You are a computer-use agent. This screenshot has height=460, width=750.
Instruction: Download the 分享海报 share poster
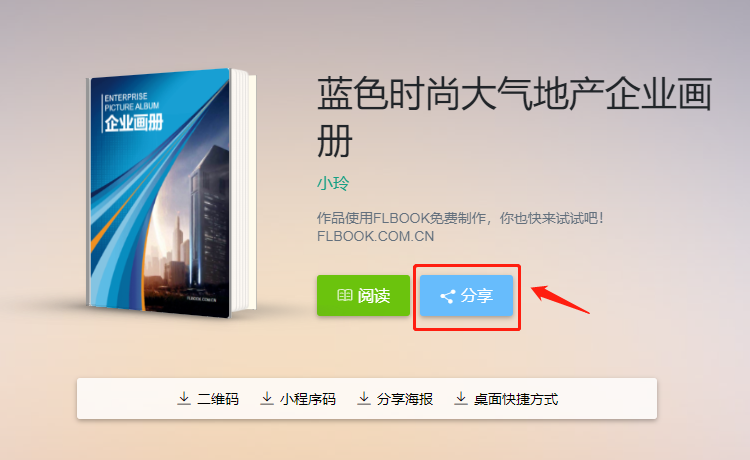pos(395,398)
